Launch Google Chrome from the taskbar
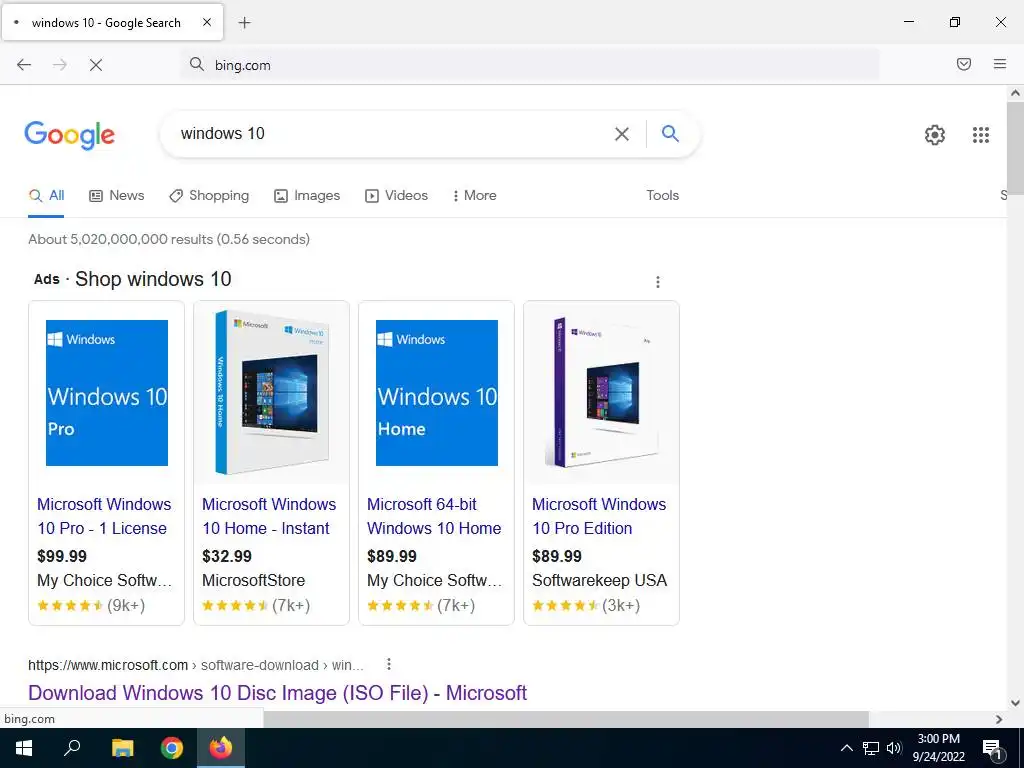Screen dimensions: 1024x768 (x=172, y=748)
